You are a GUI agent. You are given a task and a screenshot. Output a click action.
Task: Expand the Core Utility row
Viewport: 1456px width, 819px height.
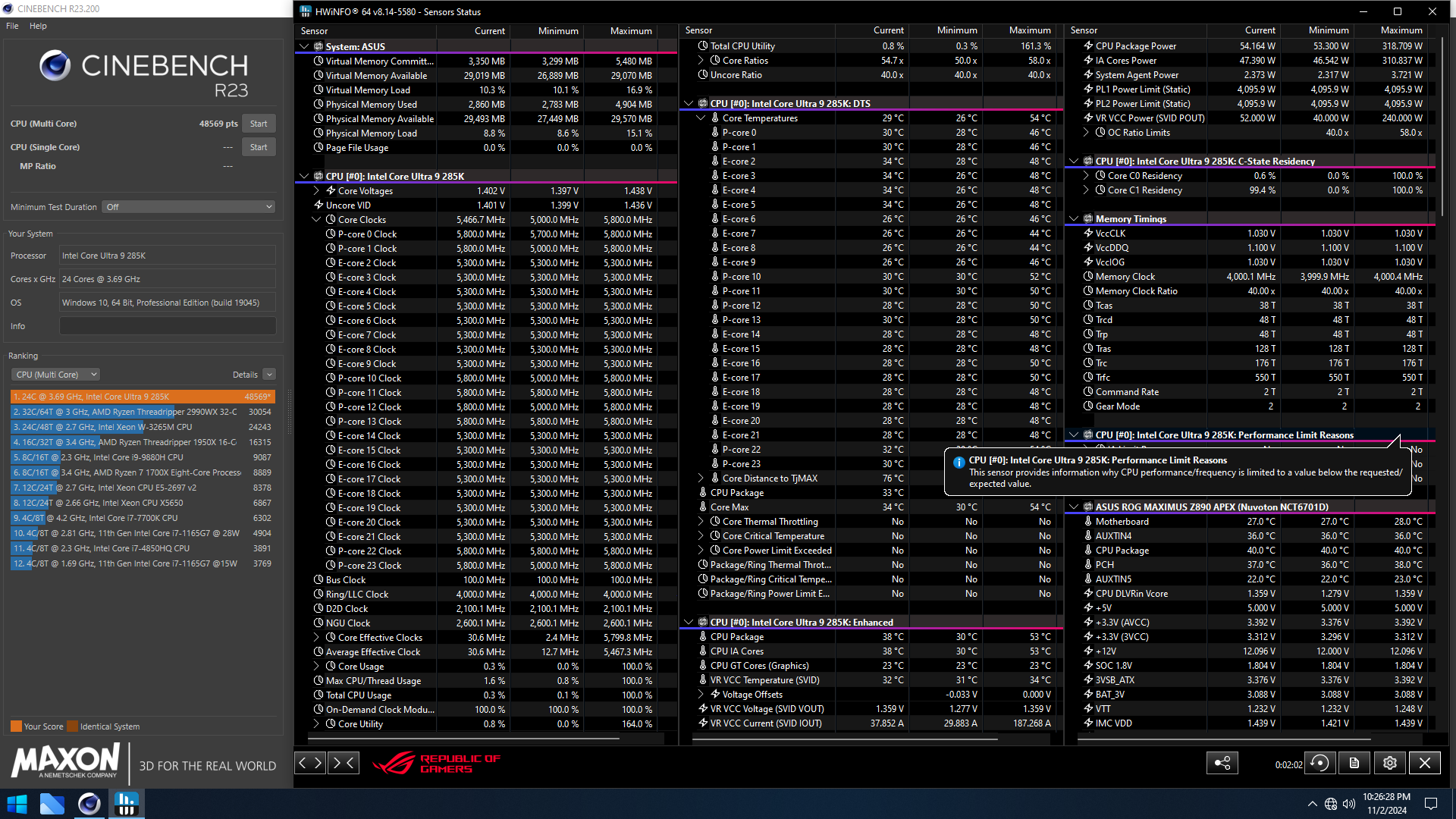(x=316, y=724)
